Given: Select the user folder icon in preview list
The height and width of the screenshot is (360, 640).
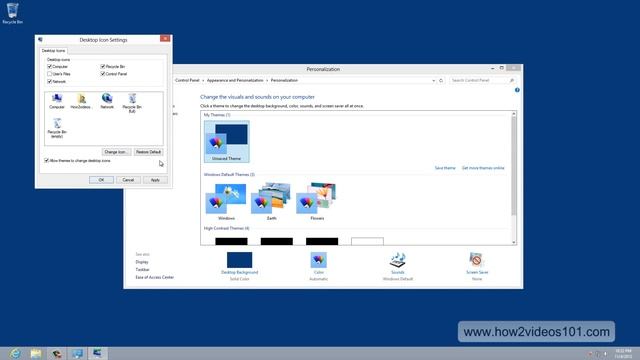Looking at the screenshot, I should pyautogui.click(x=81, y=101).
